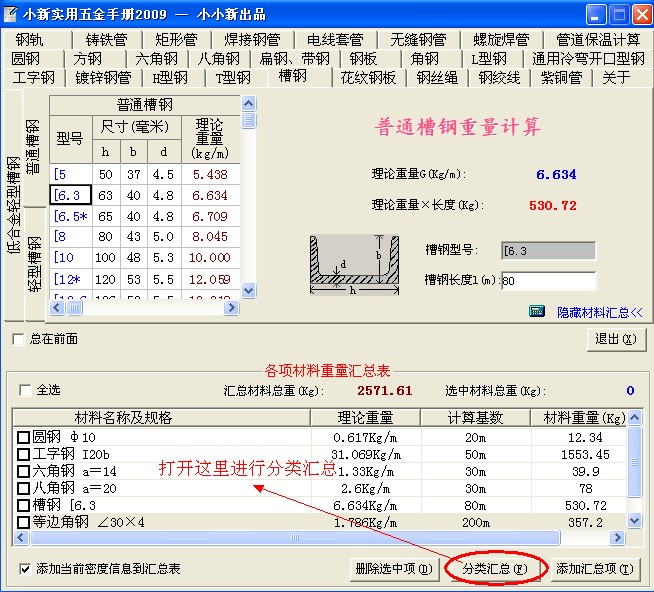This screenshot has height=592, width=654.
Task: Select the 普通槽钢 vertical tab
Action: tap(33, 146)
